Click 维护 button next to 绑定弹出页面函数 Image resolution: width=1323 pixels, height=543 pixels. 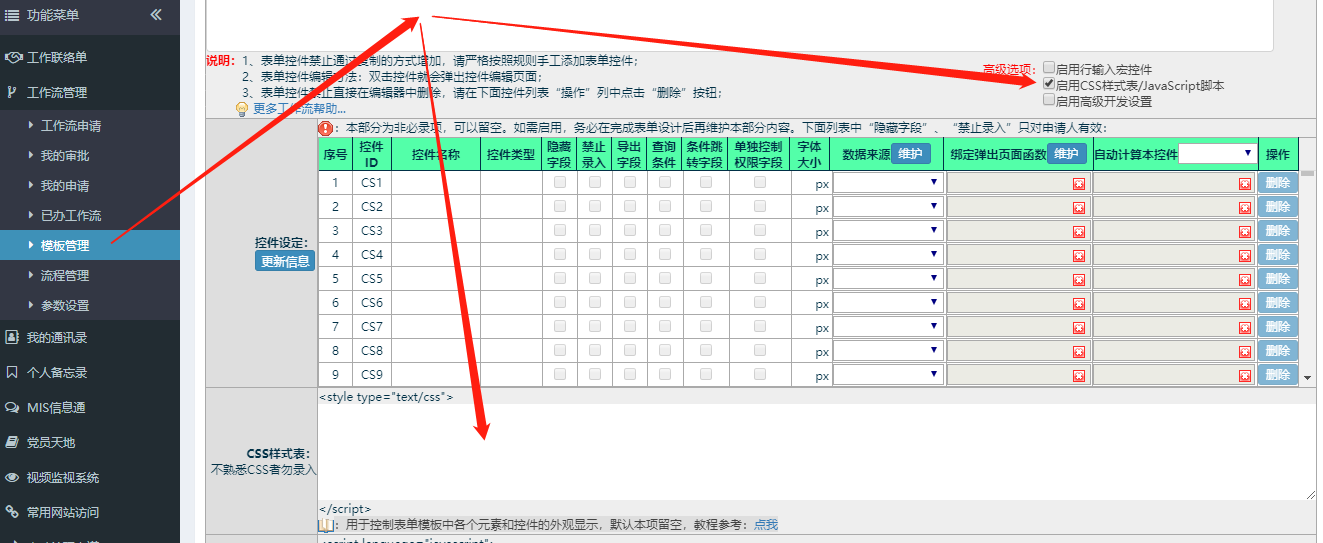coord(1067,154)
